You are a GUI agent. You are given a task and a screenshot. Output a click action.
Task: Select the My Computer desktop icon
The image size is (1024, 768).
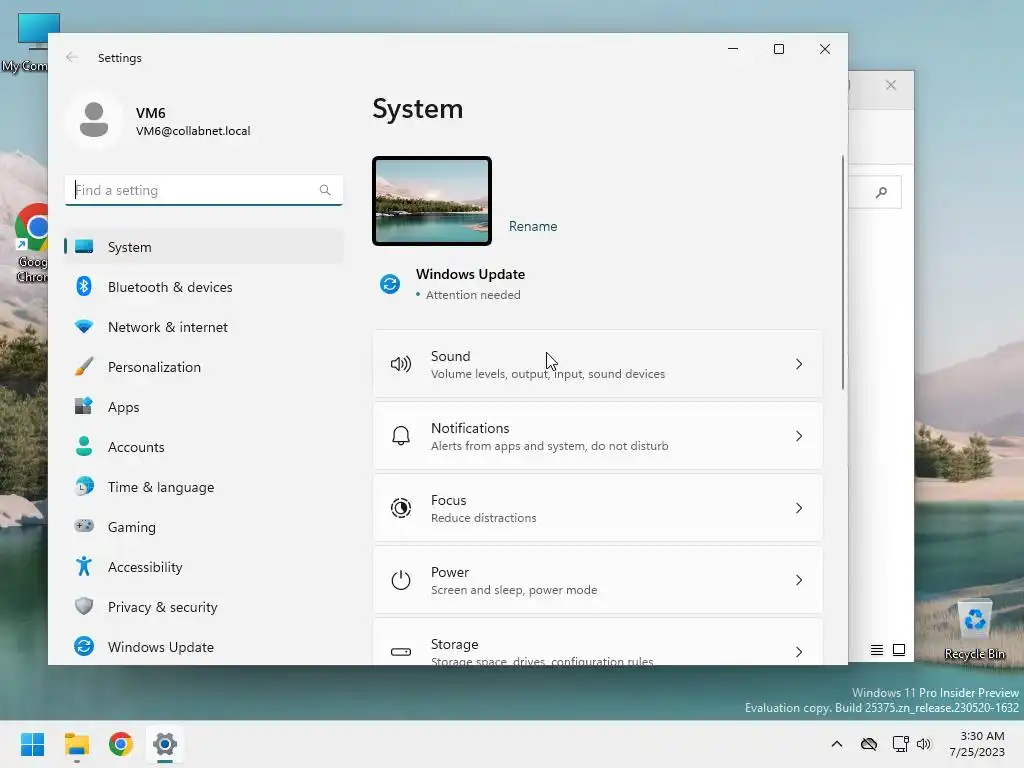click(26, 42)
